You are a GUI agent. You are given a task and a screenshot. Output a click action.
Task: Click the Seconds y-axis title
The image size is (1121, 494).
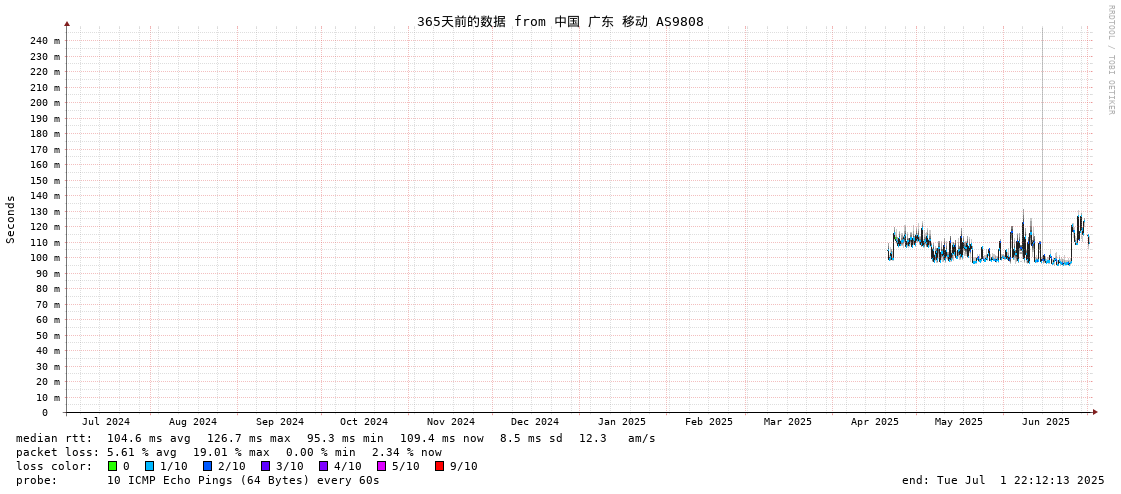pos(11,219)
